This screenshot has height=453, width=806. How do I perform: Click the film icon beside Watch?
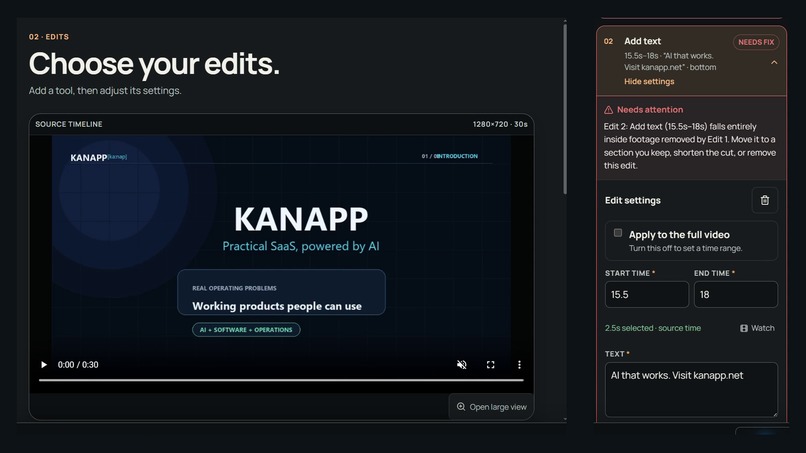tap(744, 328)
